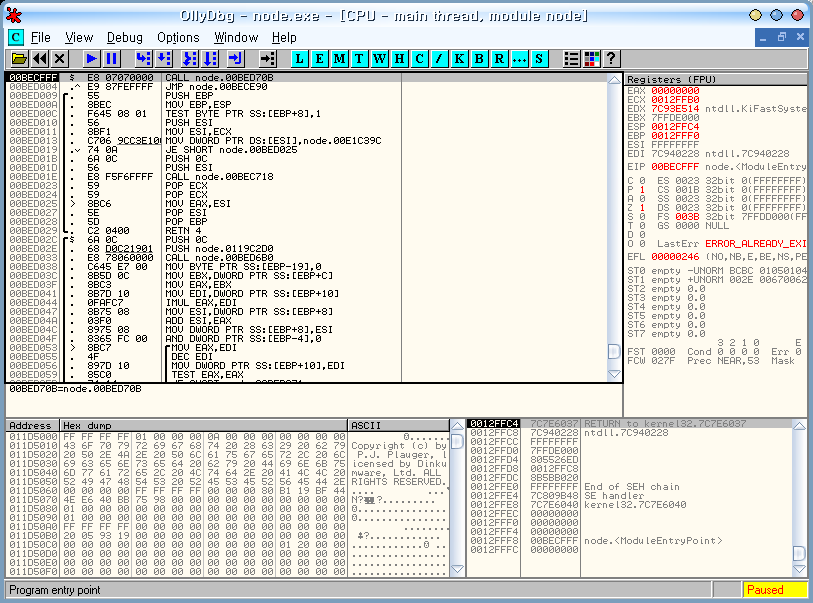This screenshot has width=813, height=603.
Task: Select instruction JMP node.00BECE90
Action: (216, 87)
